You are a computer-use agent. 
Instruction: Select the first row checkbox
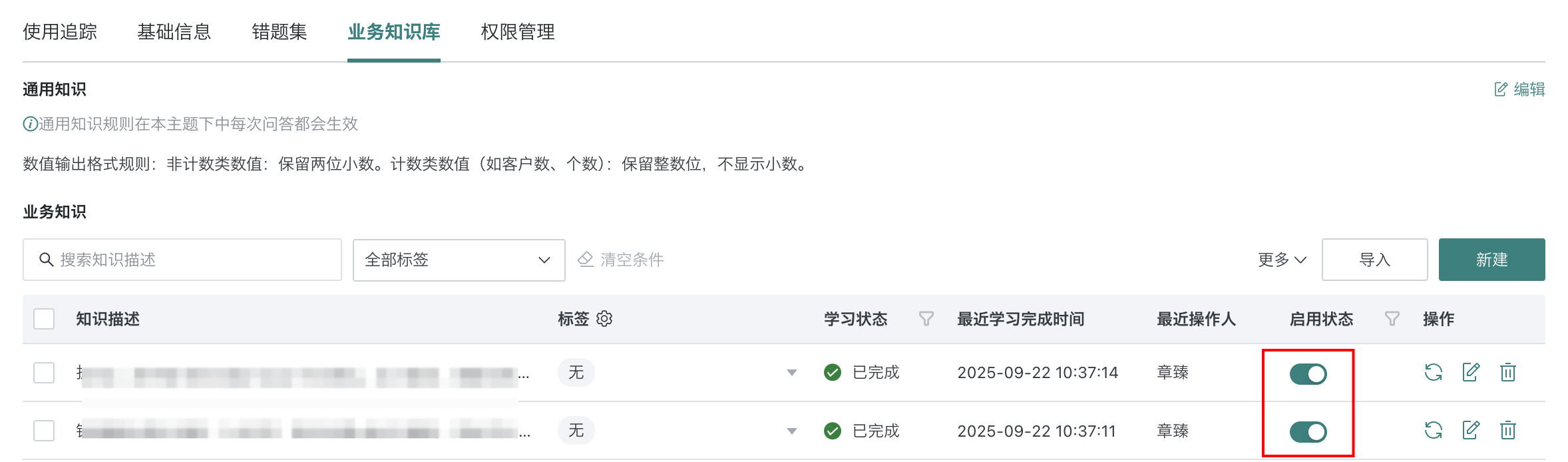click(x=44, y=372)
